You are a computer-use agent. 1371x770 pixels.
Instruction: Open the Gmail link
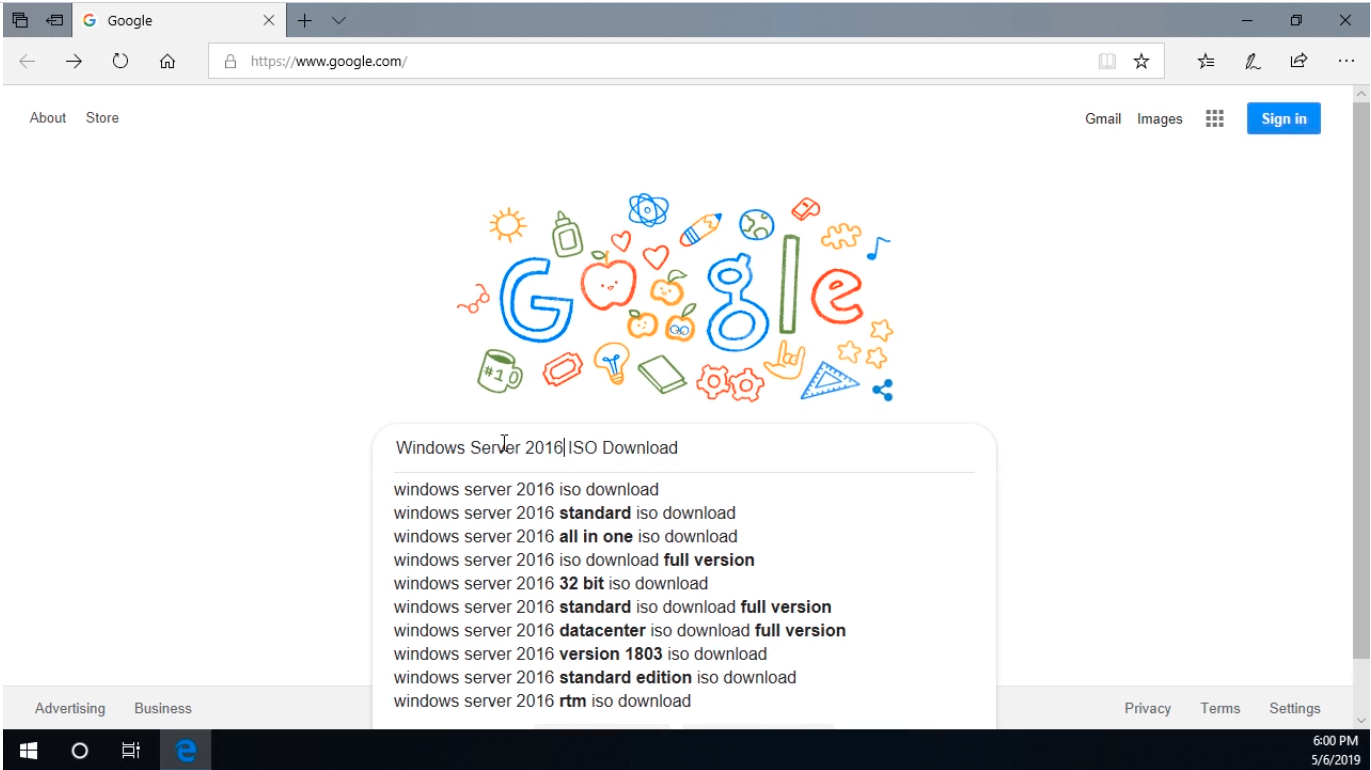(x=1102, y=119)
